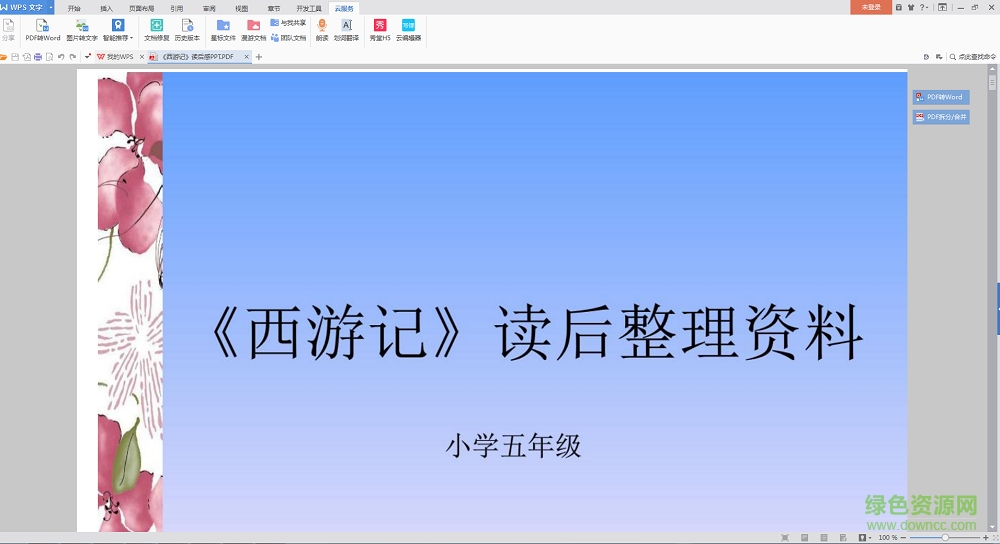Open the help question-mark dropdown
The image size is (1000, 544).
click(923, 8)
